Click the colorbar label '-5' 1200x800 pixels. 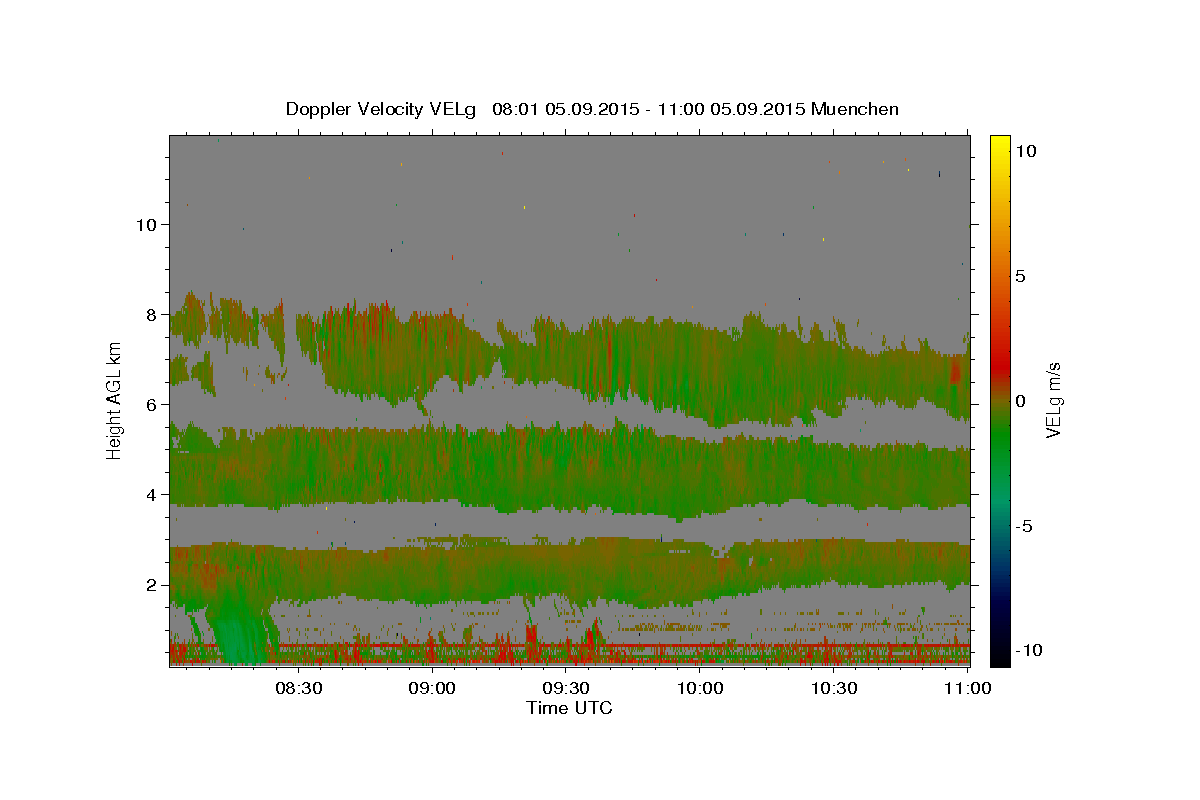click(1025, 525)
